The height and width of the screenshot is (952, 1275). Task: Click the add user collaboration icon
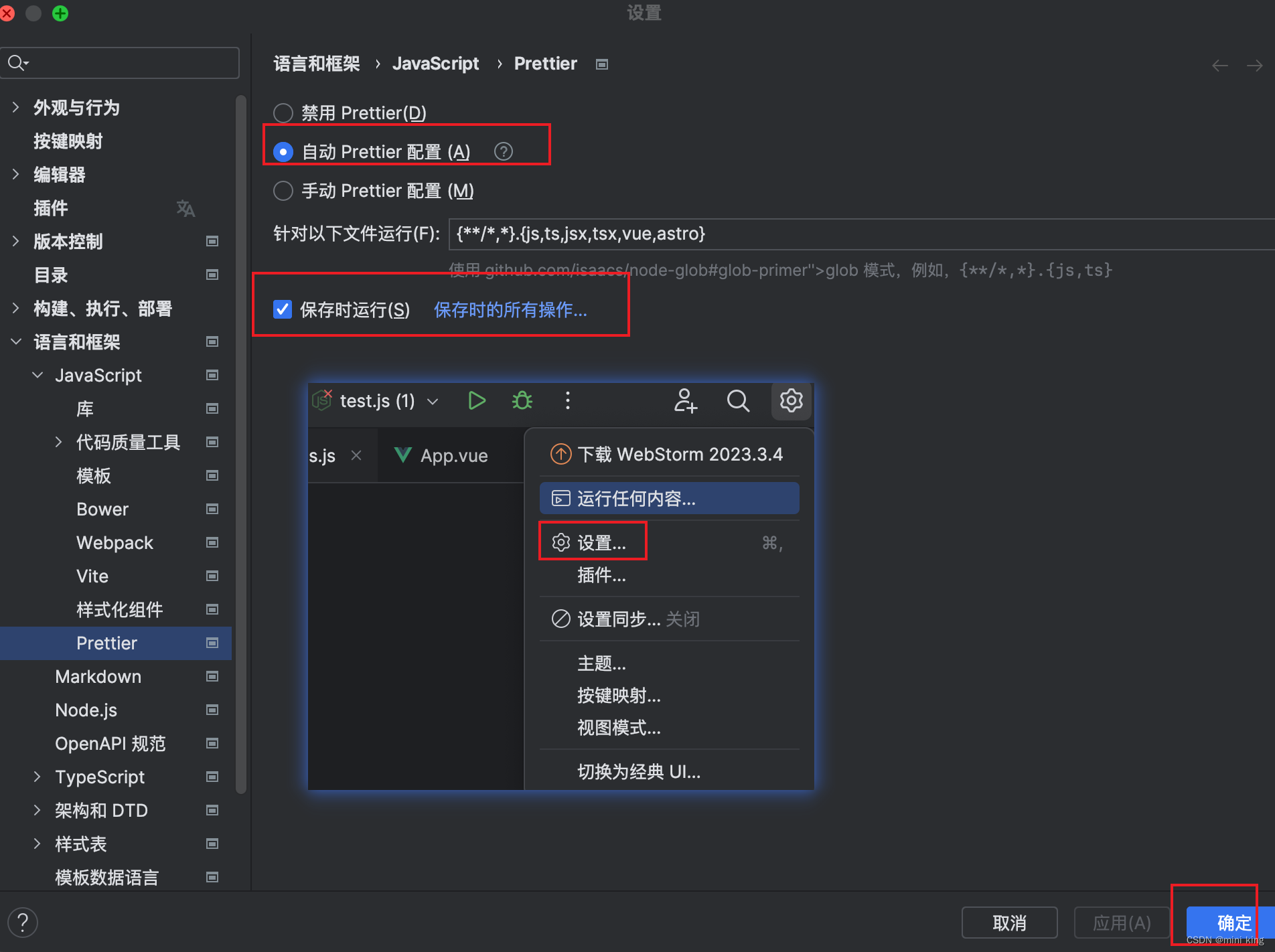tap(686, 400)
